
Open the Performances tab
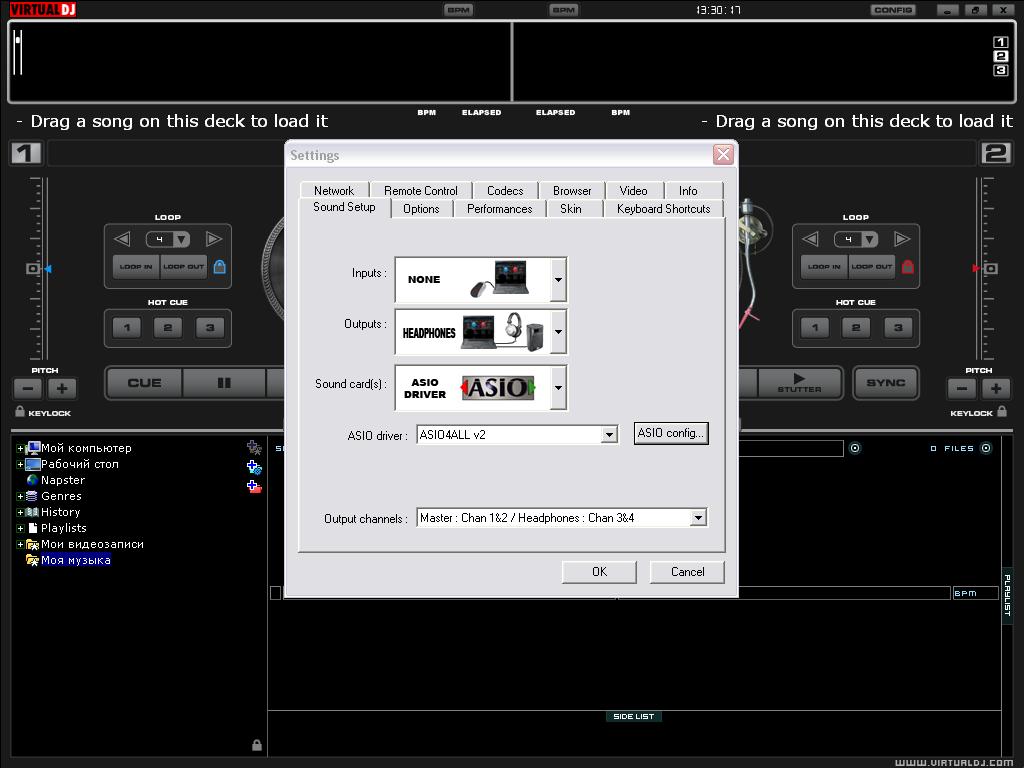pos(500,208)
